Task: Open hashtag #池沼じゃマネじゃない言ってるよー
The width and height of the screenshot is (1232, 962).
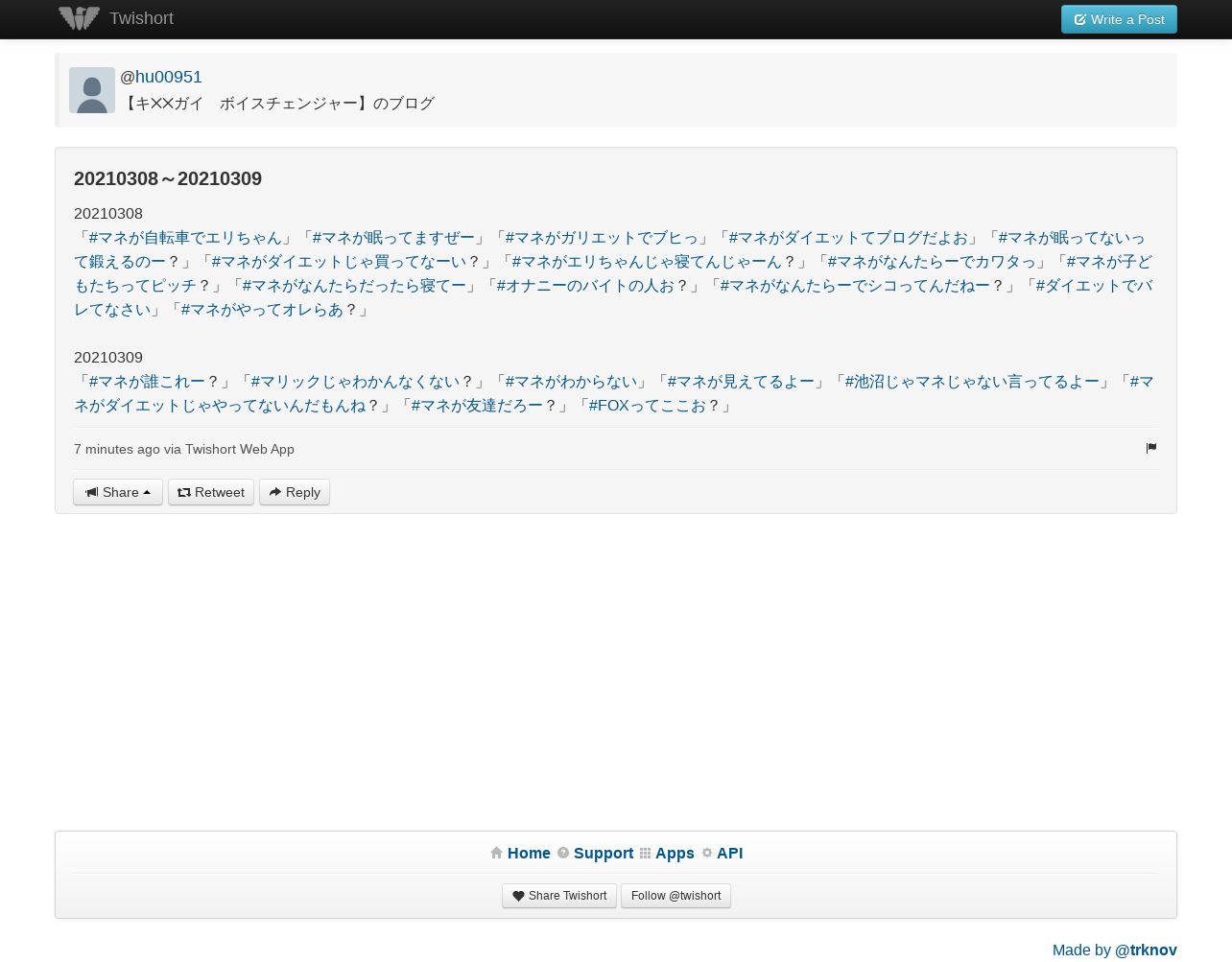Action: click(x=972, y=382)
